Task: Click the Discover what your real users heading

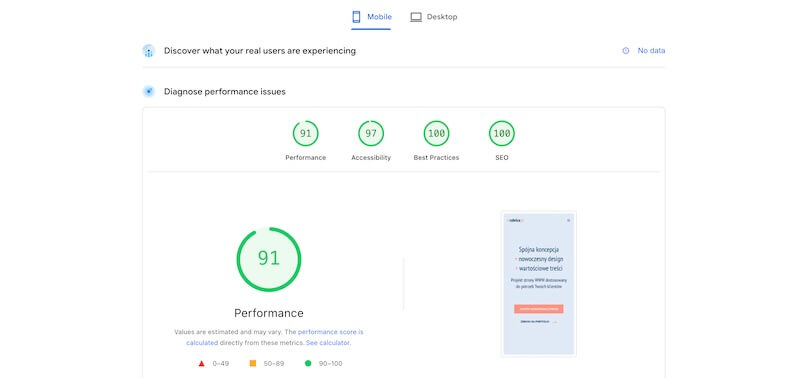Action: coord(260,51)
